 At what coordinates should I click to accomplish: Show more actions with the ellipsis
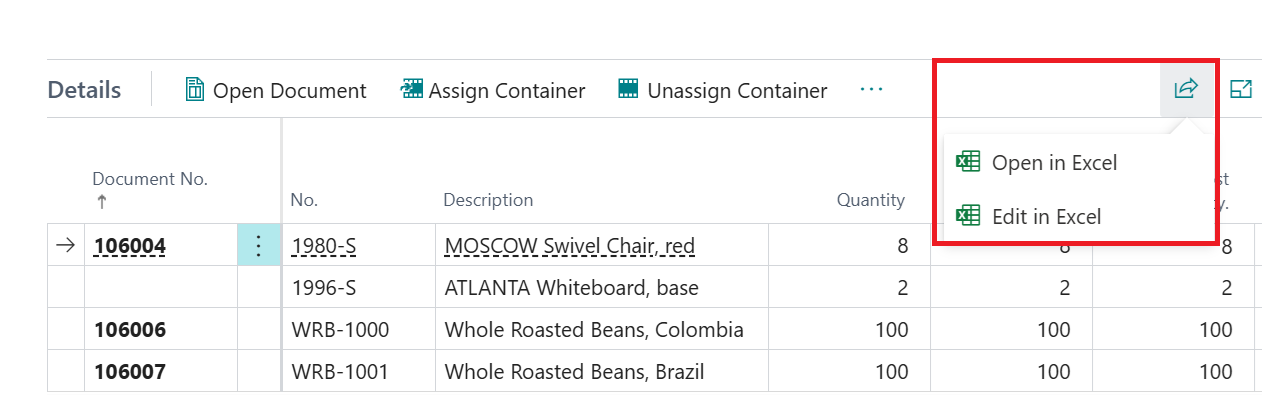coord(871,90)
